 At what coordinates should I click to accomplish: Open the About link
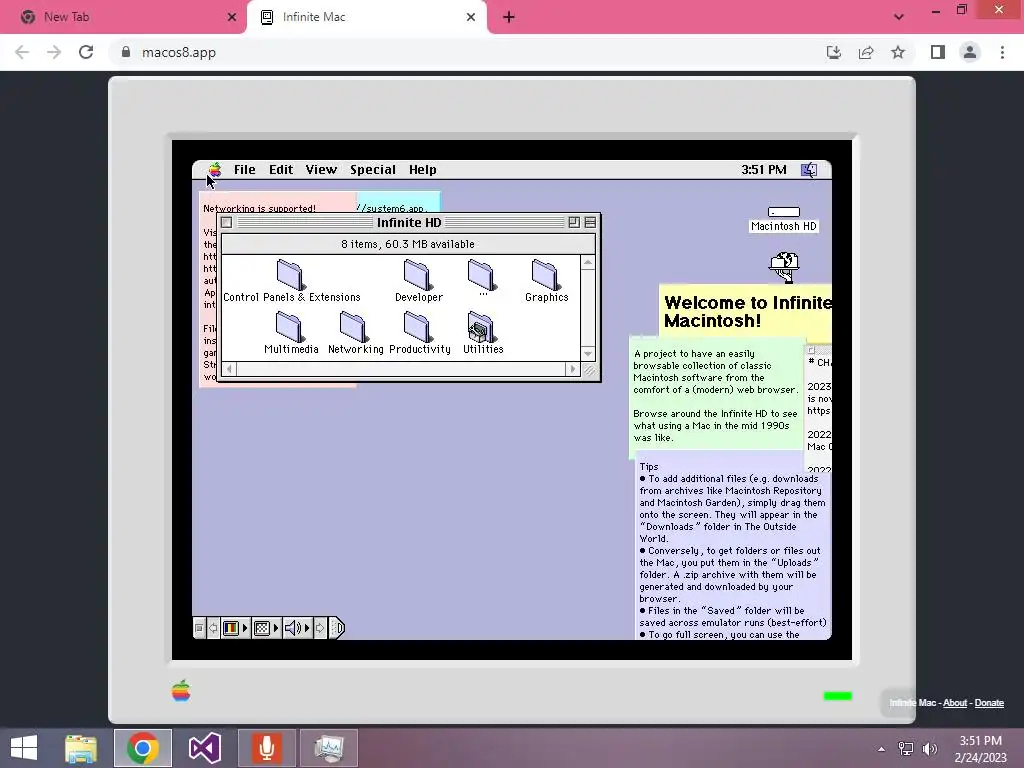click(x=955, y=703)
